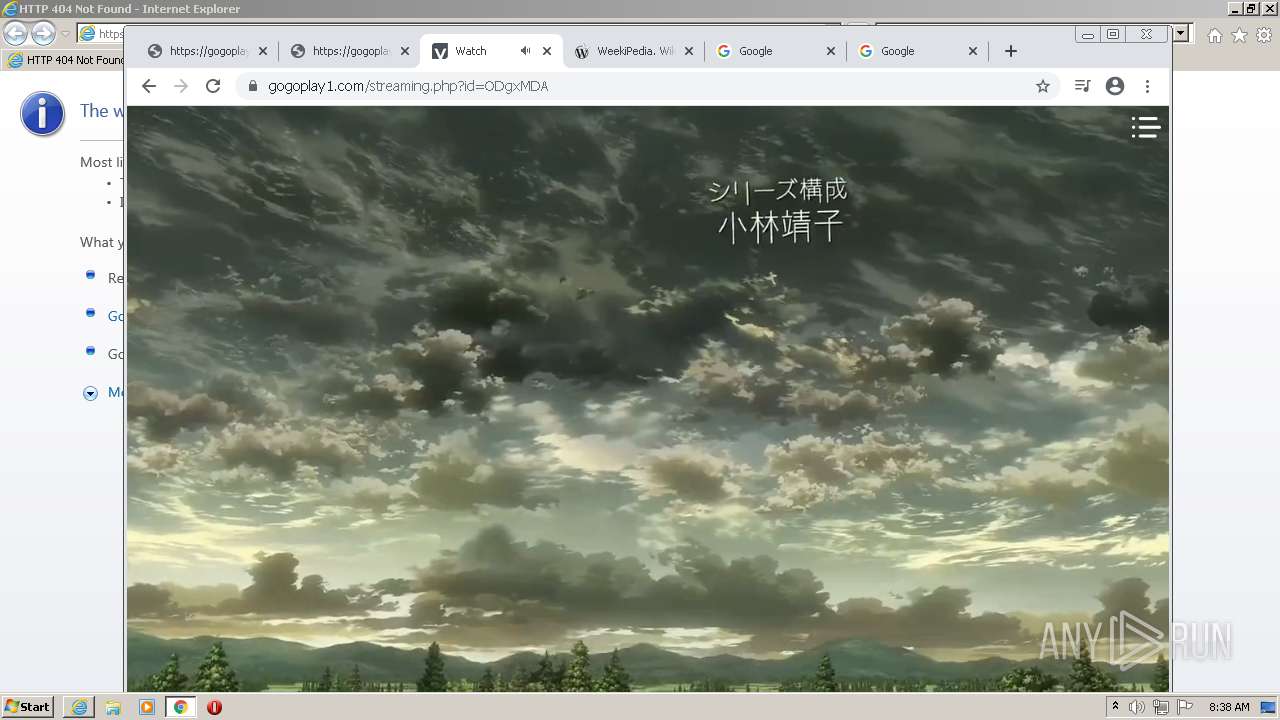Click the Show desktop button

1270,707
